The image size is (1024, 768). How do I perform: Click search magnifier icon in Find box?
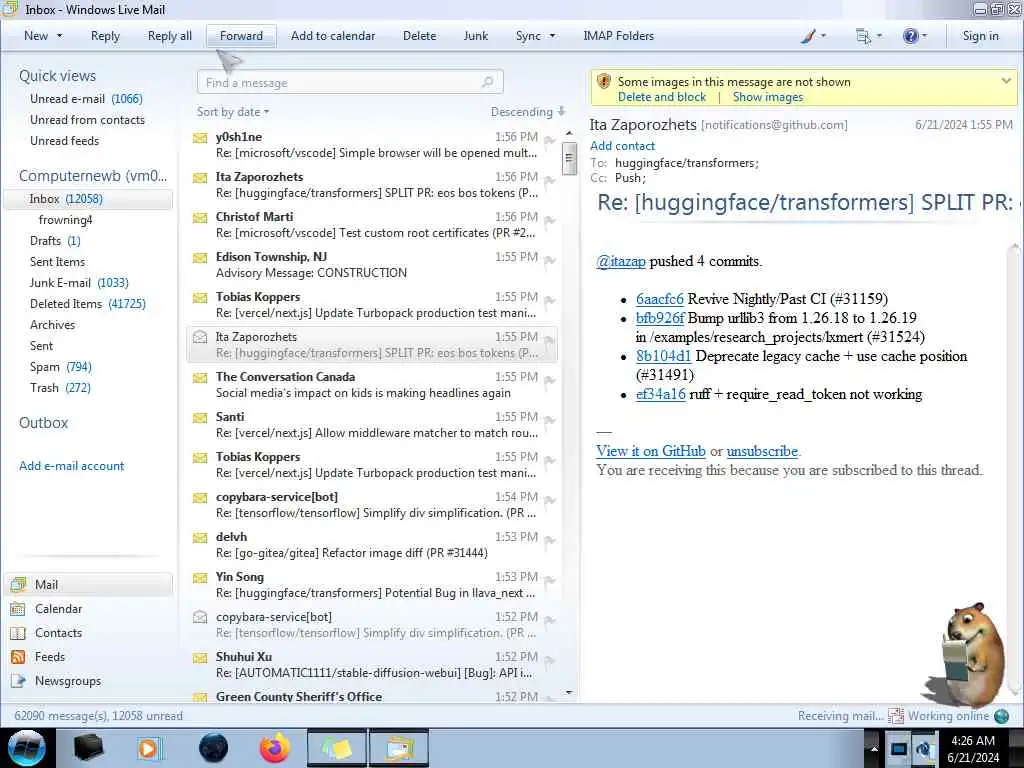click(487, 82)
